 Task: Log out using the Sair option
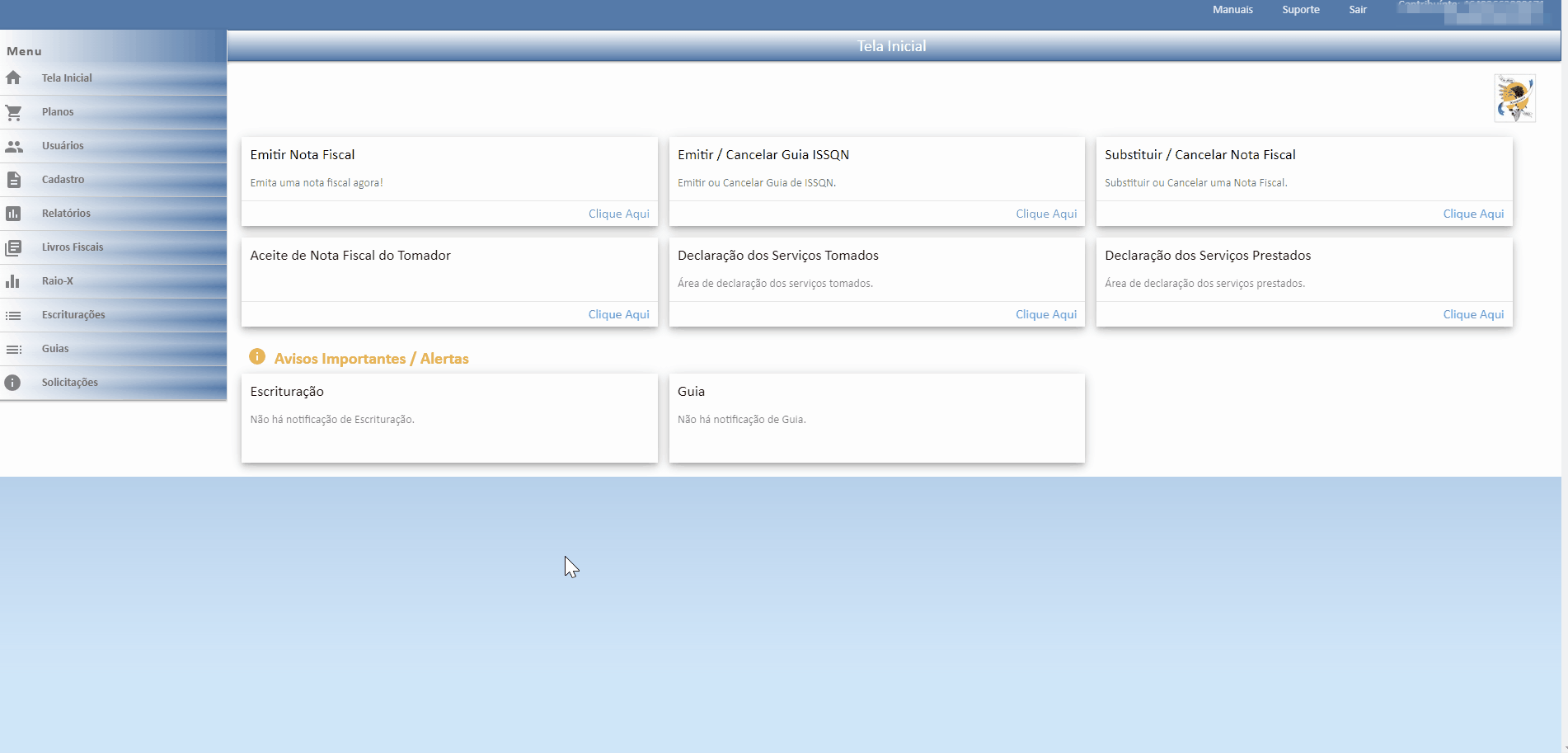click(1357, 10)
